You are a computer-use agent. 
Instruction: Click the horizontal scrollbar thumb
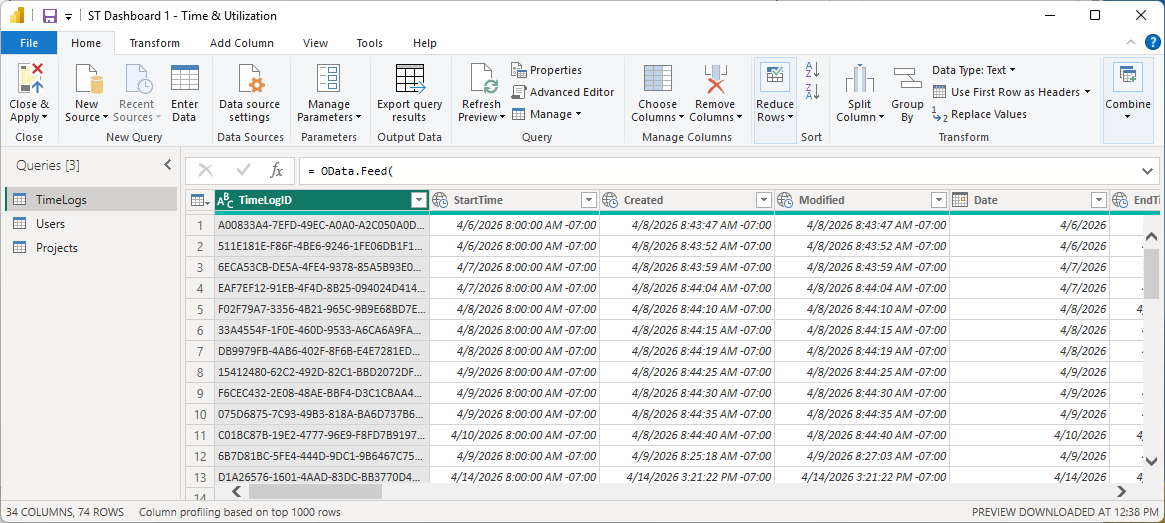coord(315,492)
